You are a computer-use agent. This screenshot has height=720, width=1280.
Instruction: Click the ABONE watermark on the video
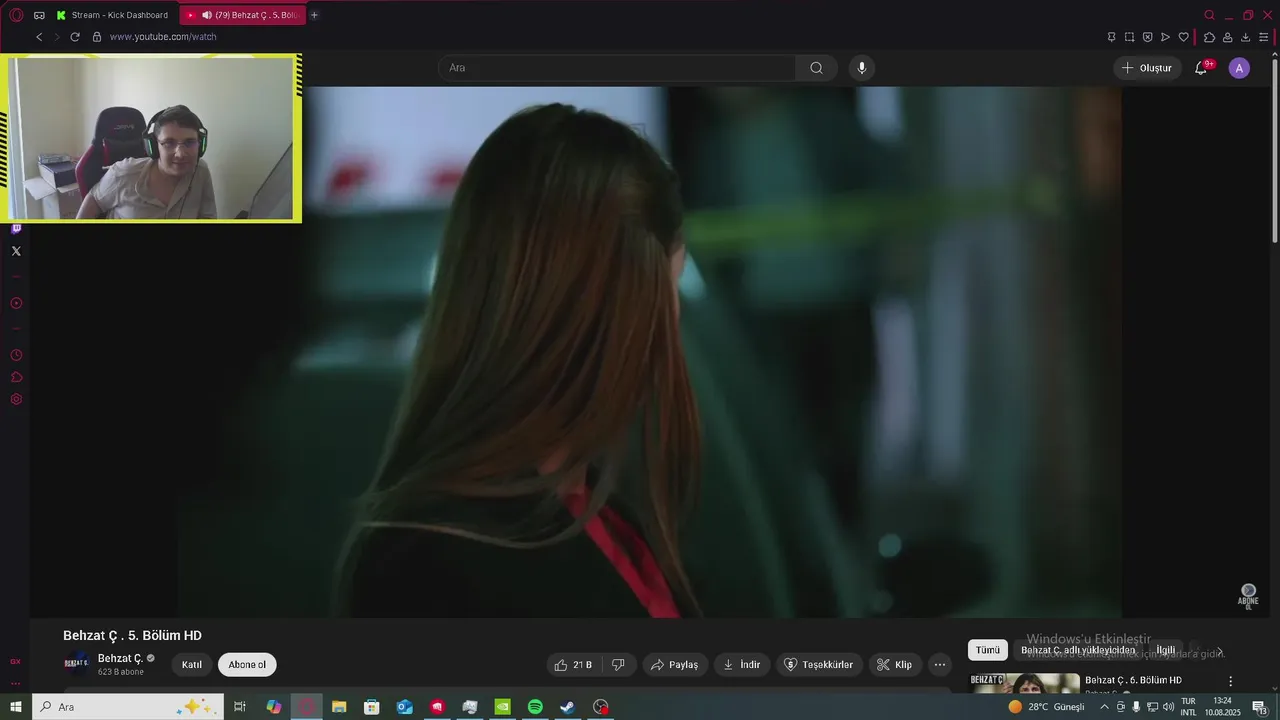(1248, 596)
